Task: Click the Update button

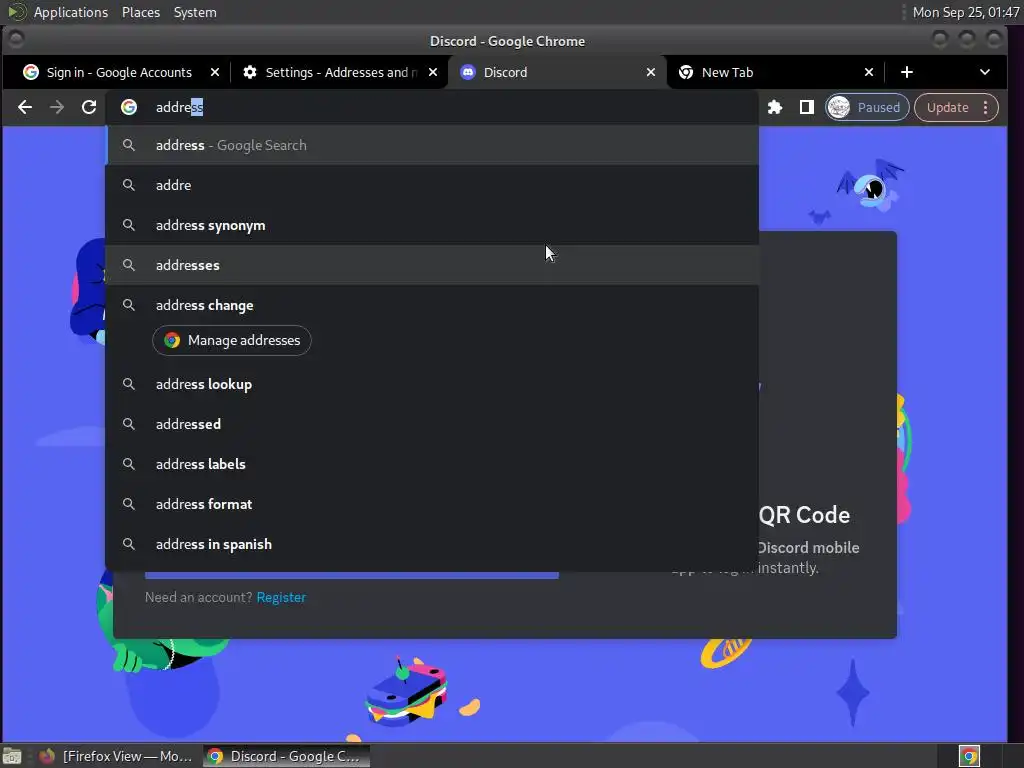Action: [x=948, y=107]
